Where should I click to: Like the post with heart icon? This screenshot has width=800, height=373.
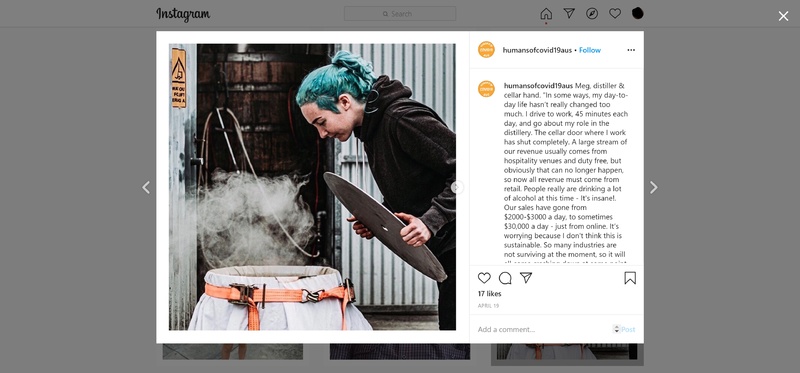(x=484, y=278)
